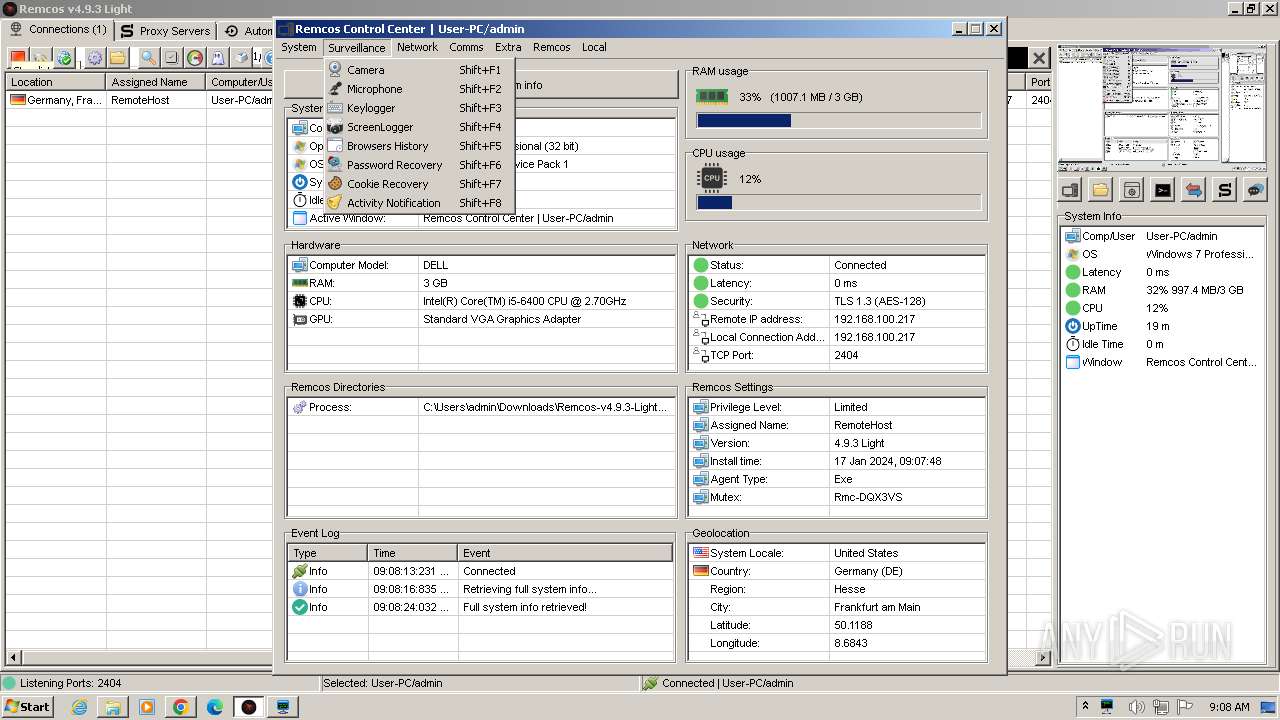Open Chrome from the taskbar
The height and width of the screenshot is (720, 1280).
(x=181, y=707)
